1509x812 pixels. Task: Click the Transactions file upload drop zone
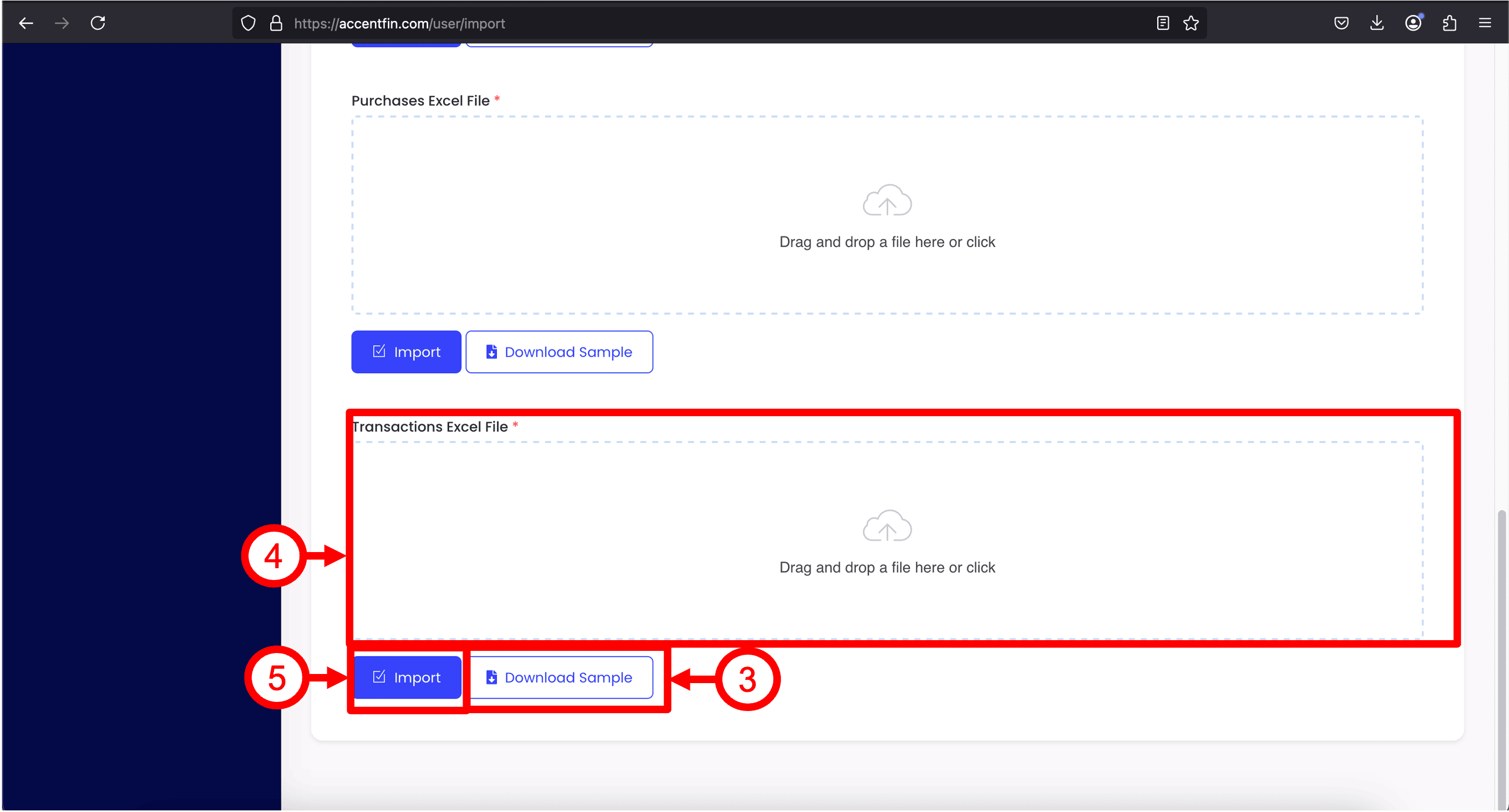pos(887,540)
